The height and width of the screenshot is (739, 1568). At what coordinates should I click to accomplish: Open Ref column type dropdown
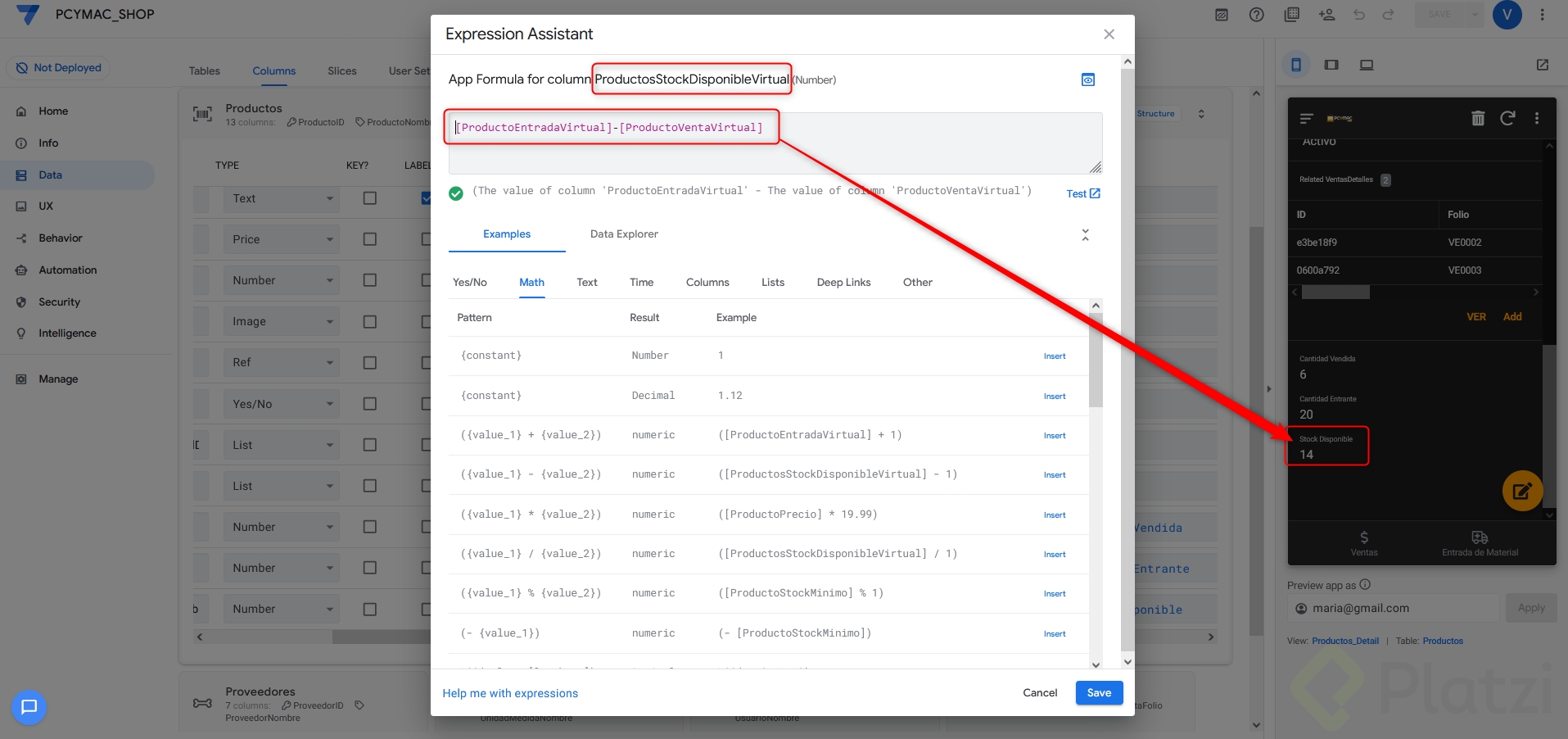282,363
